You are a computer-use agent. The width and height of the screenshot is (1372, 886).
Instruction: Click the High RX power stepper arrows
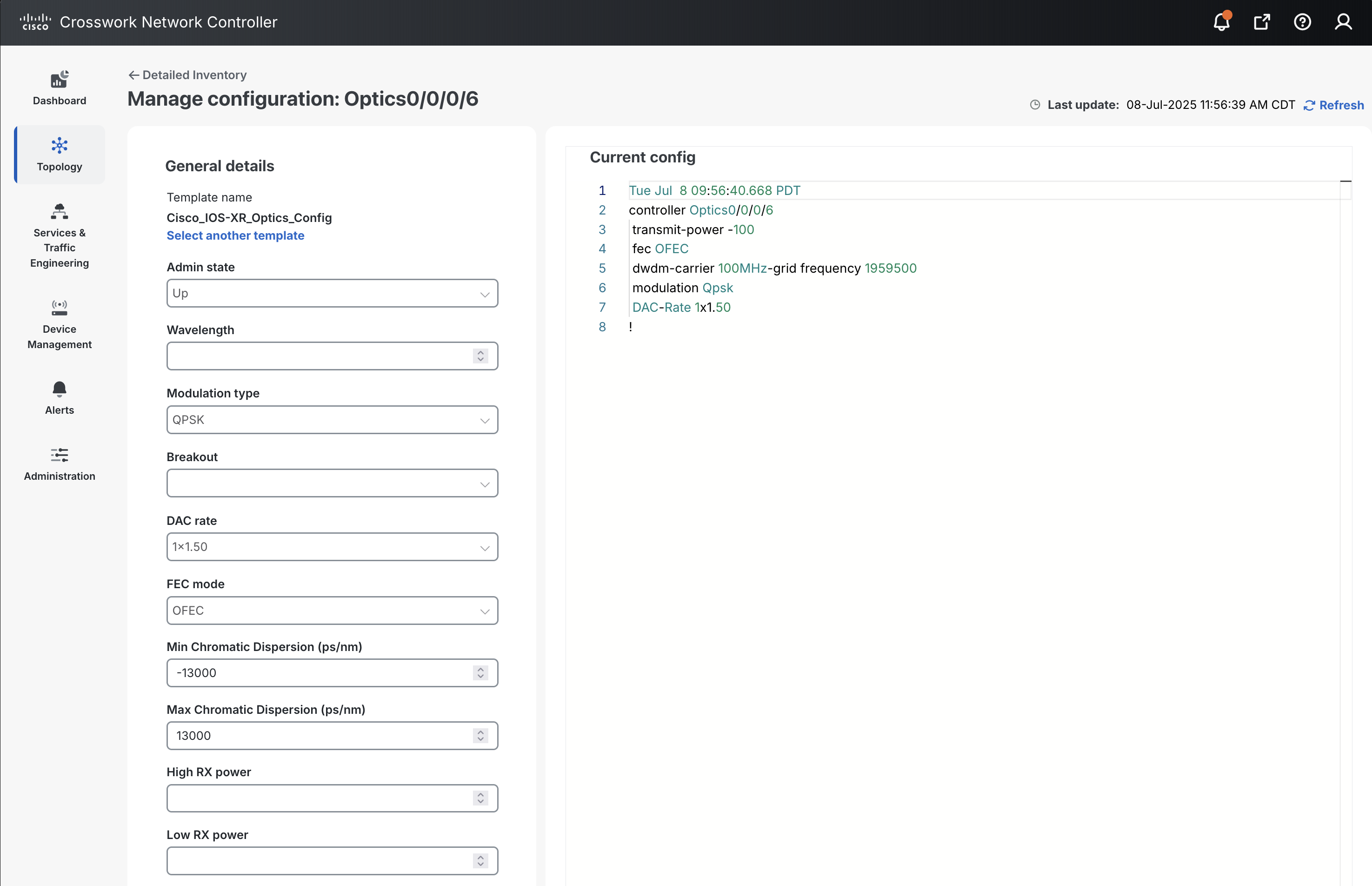click(481, 798)
